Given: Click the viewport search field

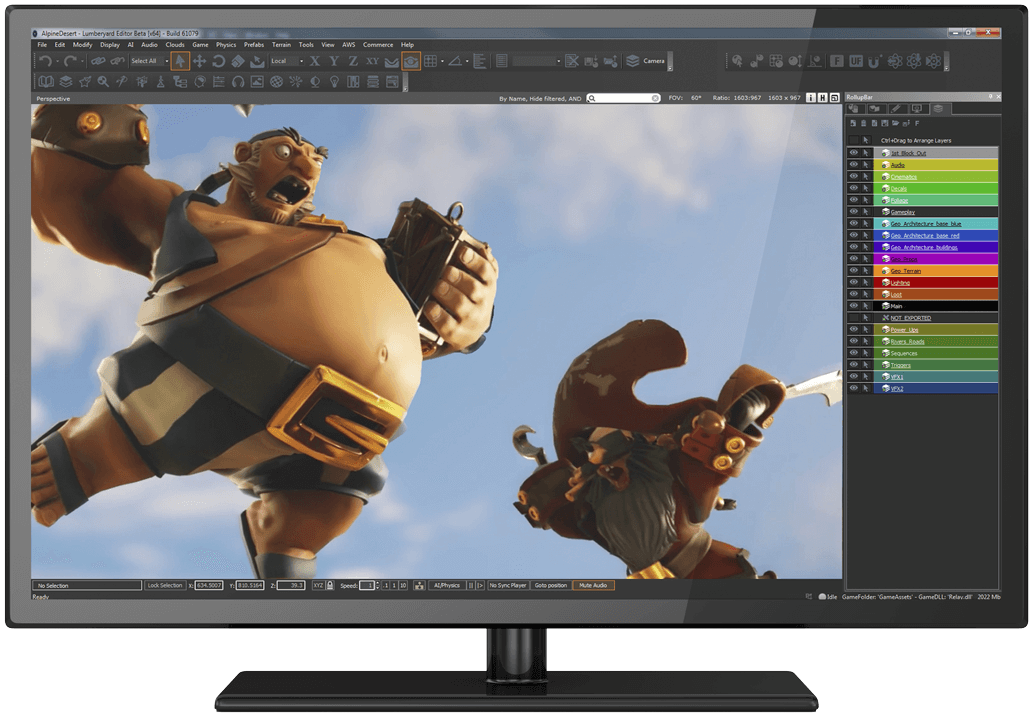Looking at the screenshot, I should pos(625,98).
